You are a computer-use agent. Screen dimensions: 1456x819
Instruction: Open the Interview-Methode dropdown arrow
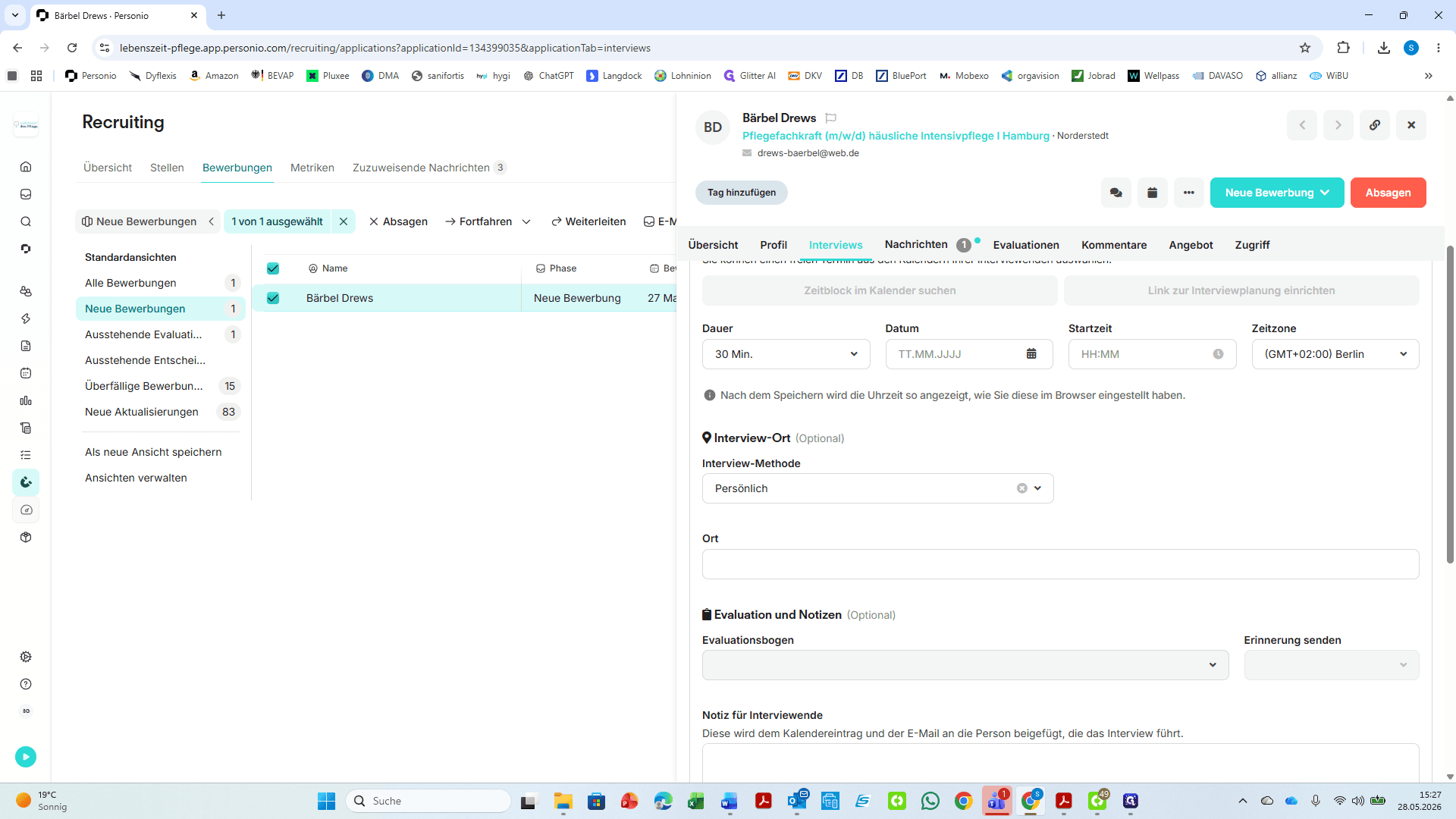(1038, 488)
